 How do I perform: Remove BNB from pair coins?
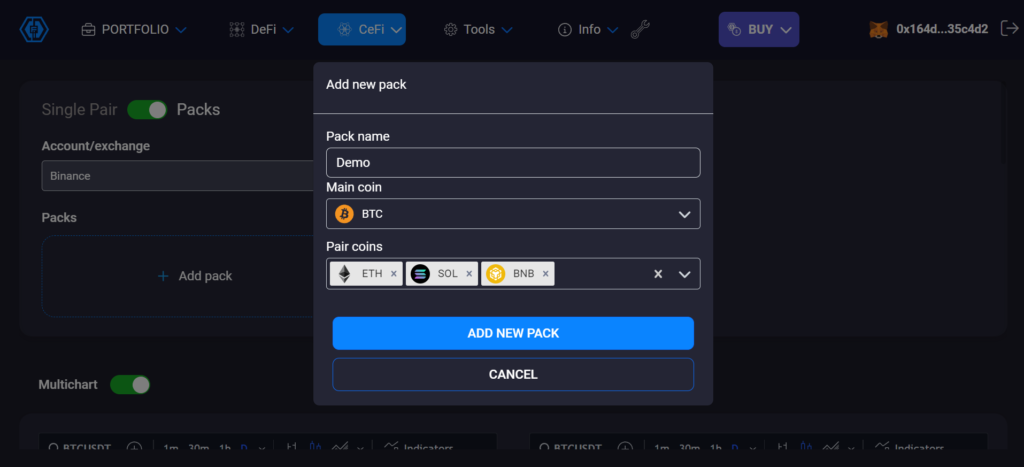tap(545, 274)
